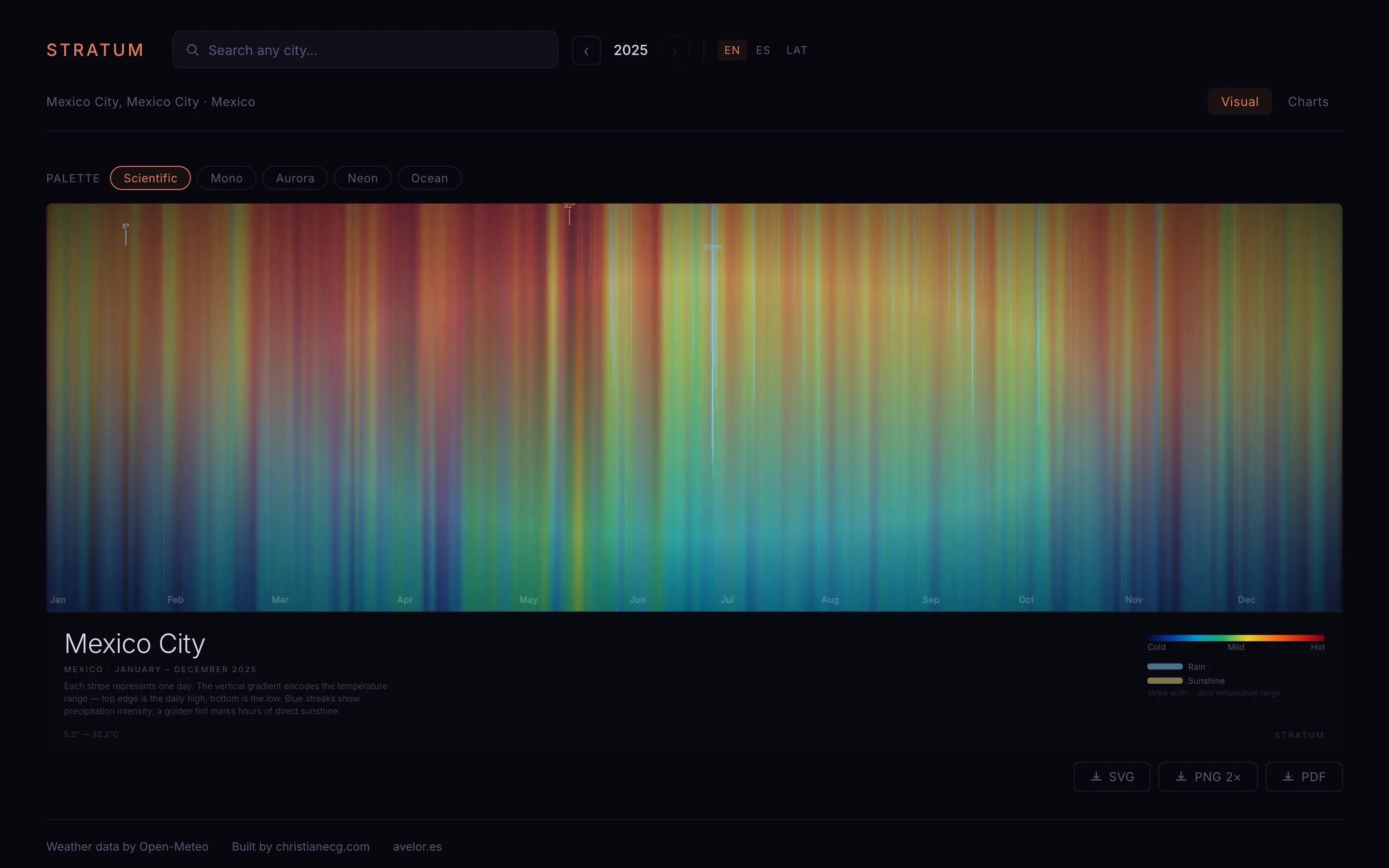Click the Mild legend label

pyautogui.click(x=1236, y=647)
